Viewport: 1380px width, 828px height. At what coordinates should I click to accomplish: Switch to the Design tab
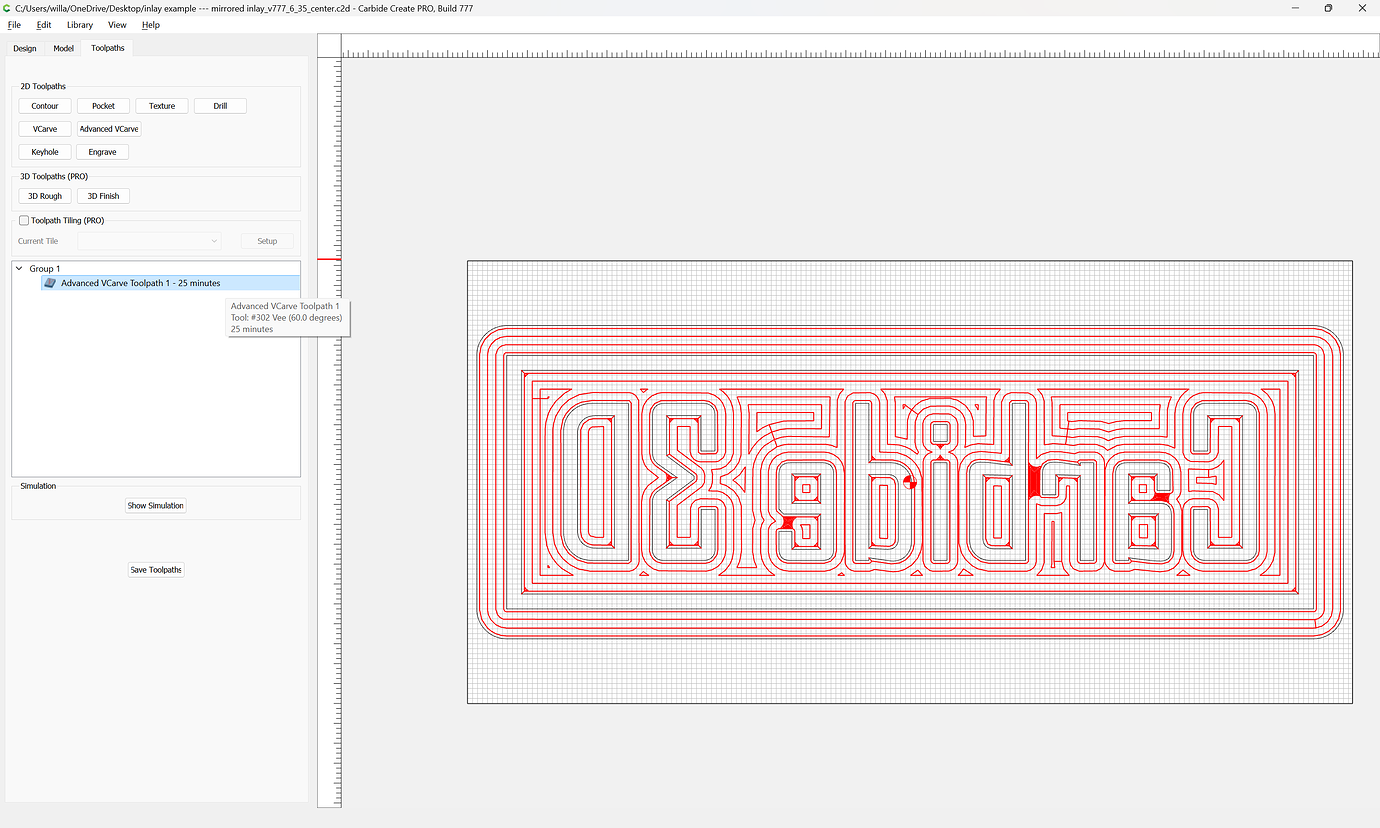[25, 48]
